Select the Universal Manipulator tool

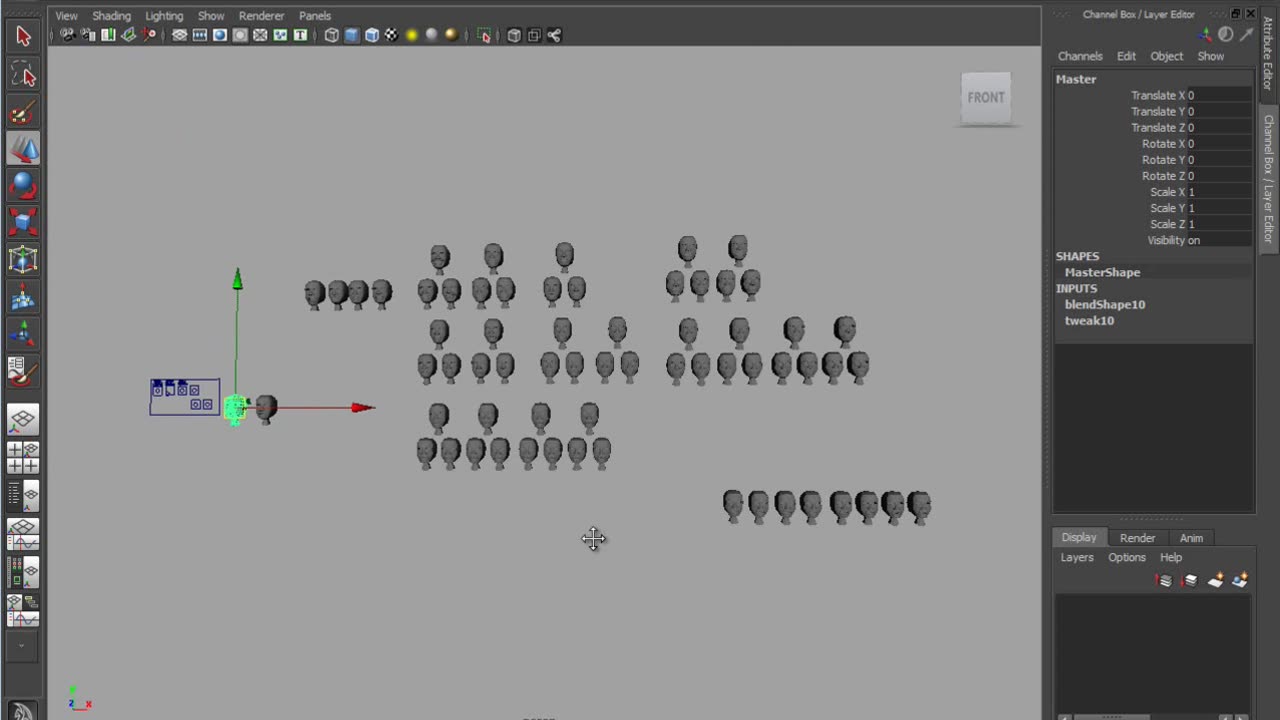pyautogui.click(x=23, y=260)
